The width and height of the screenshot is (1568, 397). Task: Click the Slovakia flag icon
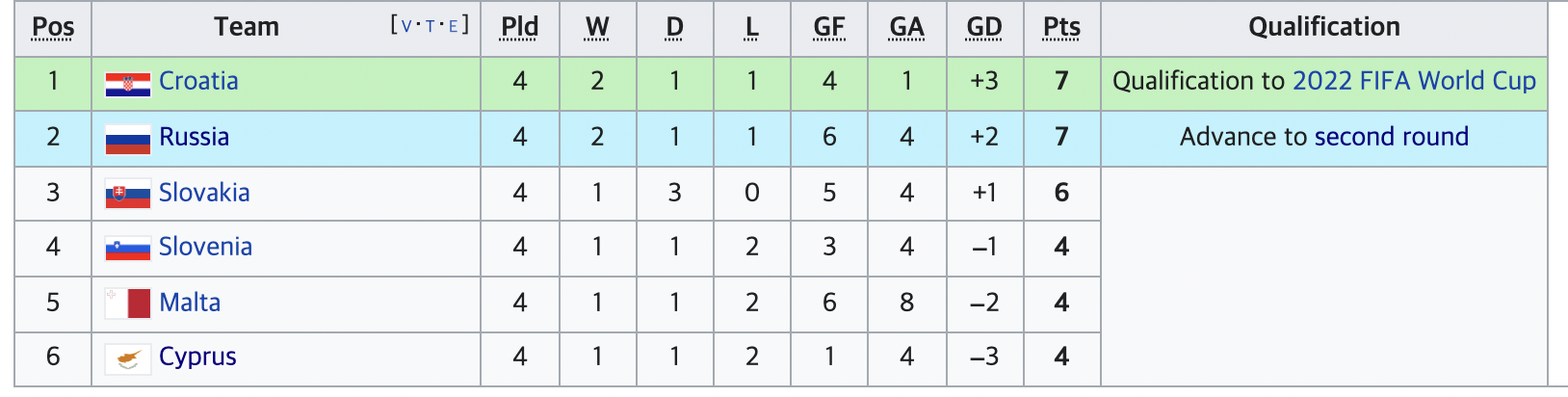(128, 195)
